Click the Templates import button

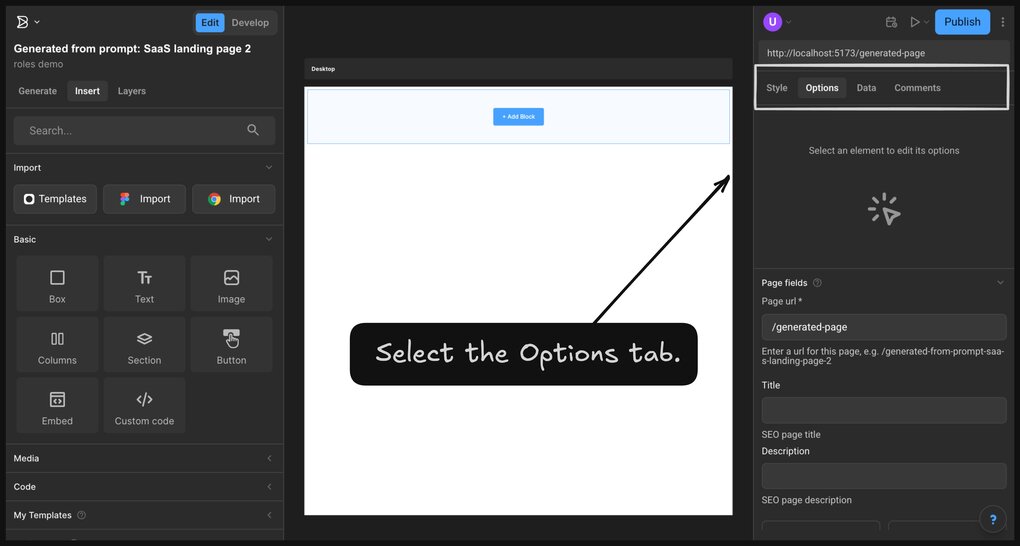click(55, 199)
